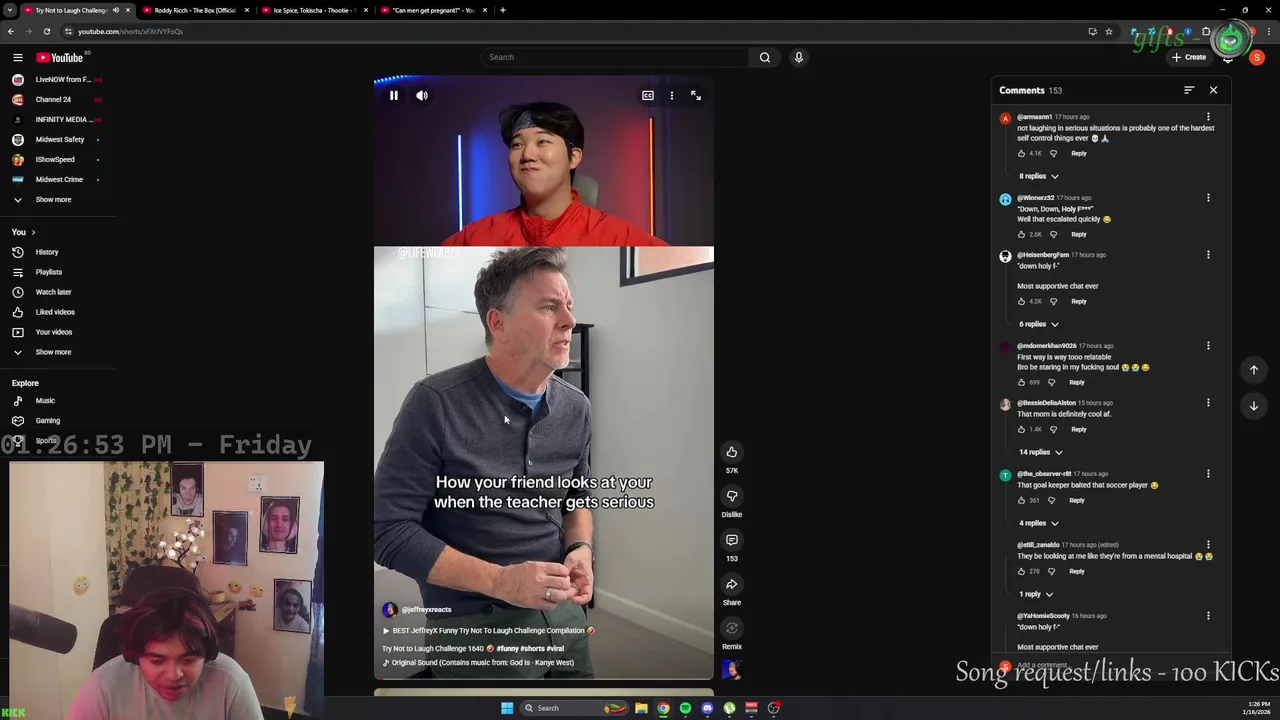Like the @armaann1 comment
The image size is (1280, 720).
coord(1021,153)
